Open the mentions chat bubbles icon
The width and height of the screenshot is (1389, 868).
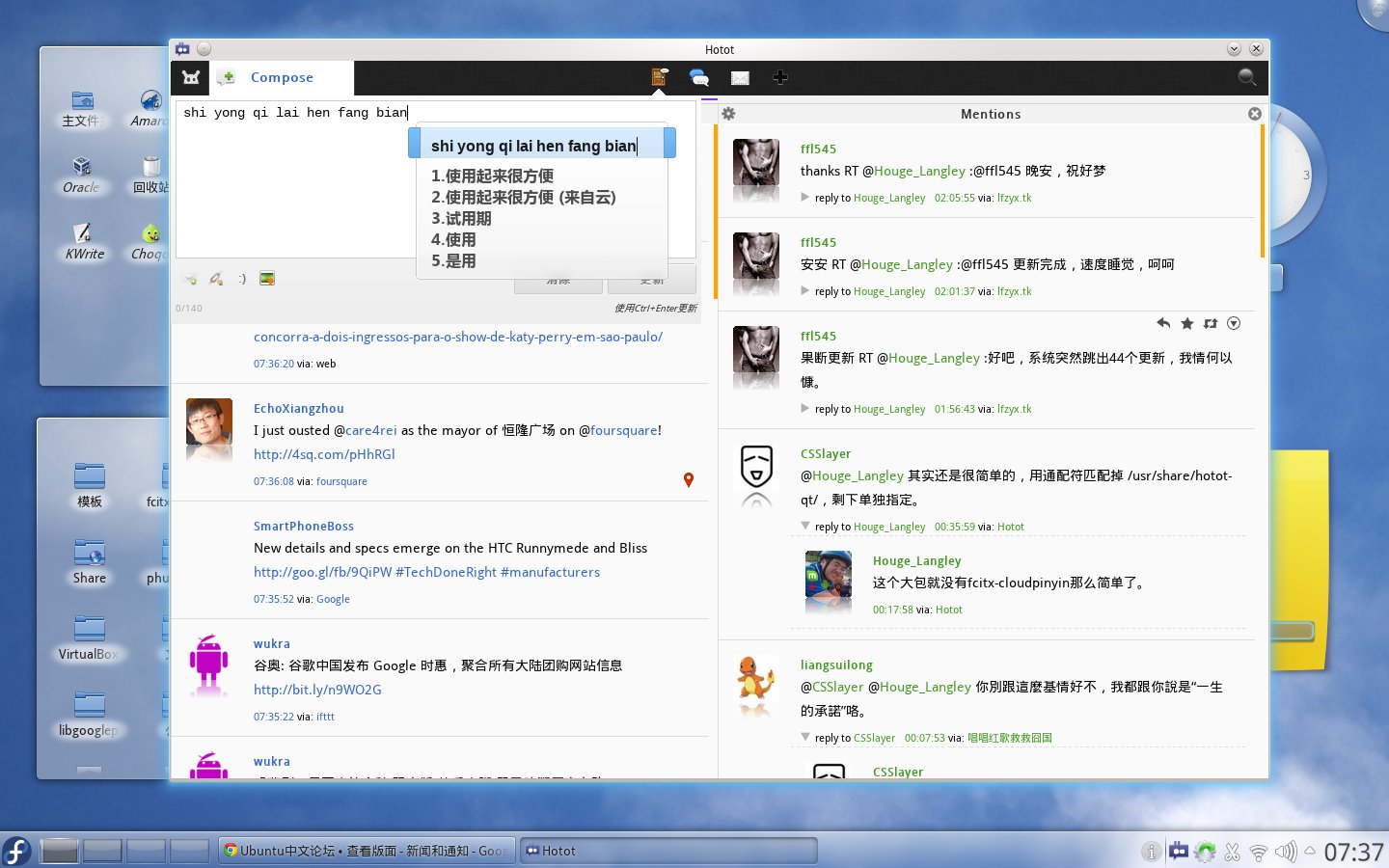pyautogui.click(x=699, y=77)
